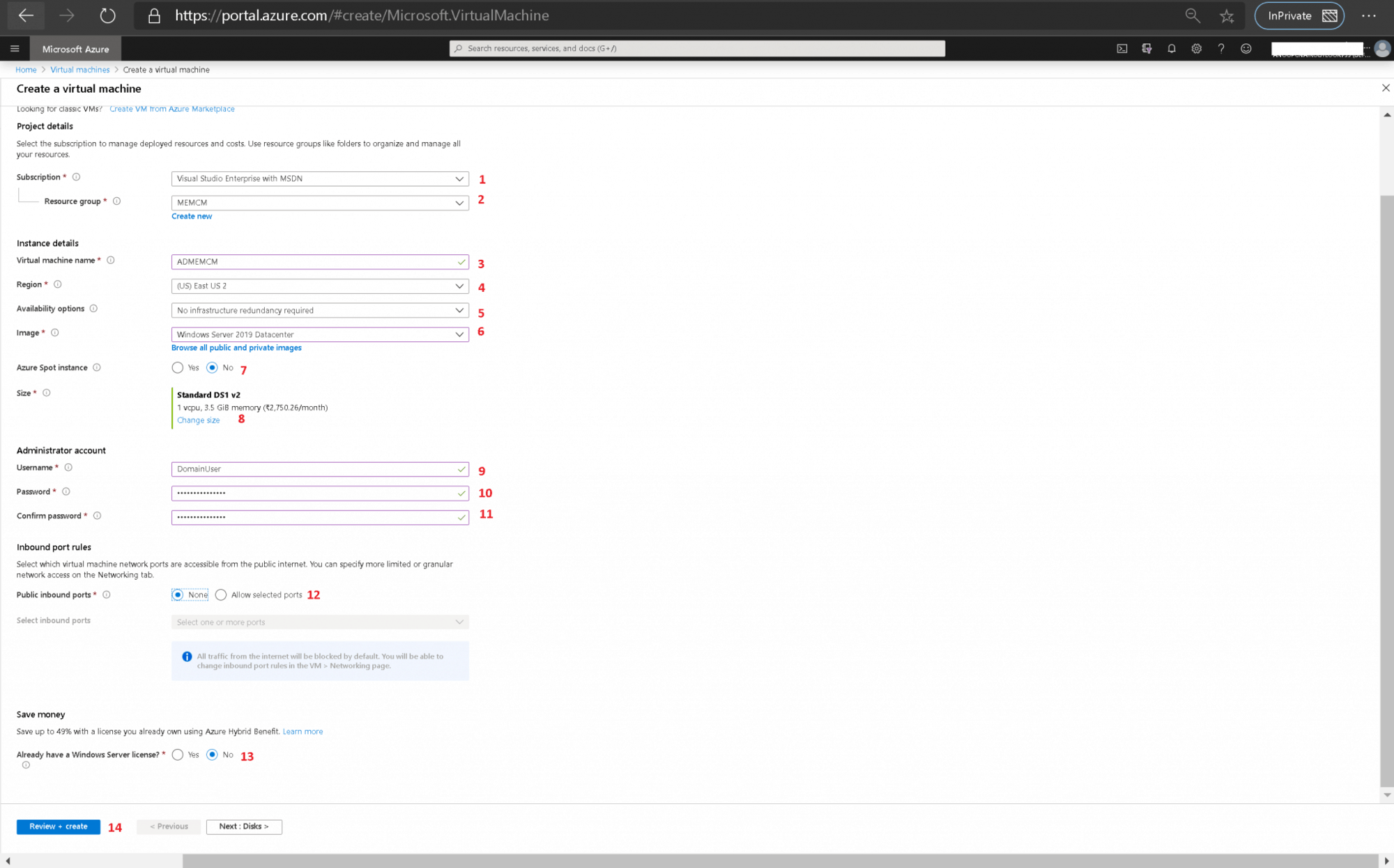Screen dimensions: 1394x868
Task: Click the browser forward arrow
Action: [x=67, y=15]
